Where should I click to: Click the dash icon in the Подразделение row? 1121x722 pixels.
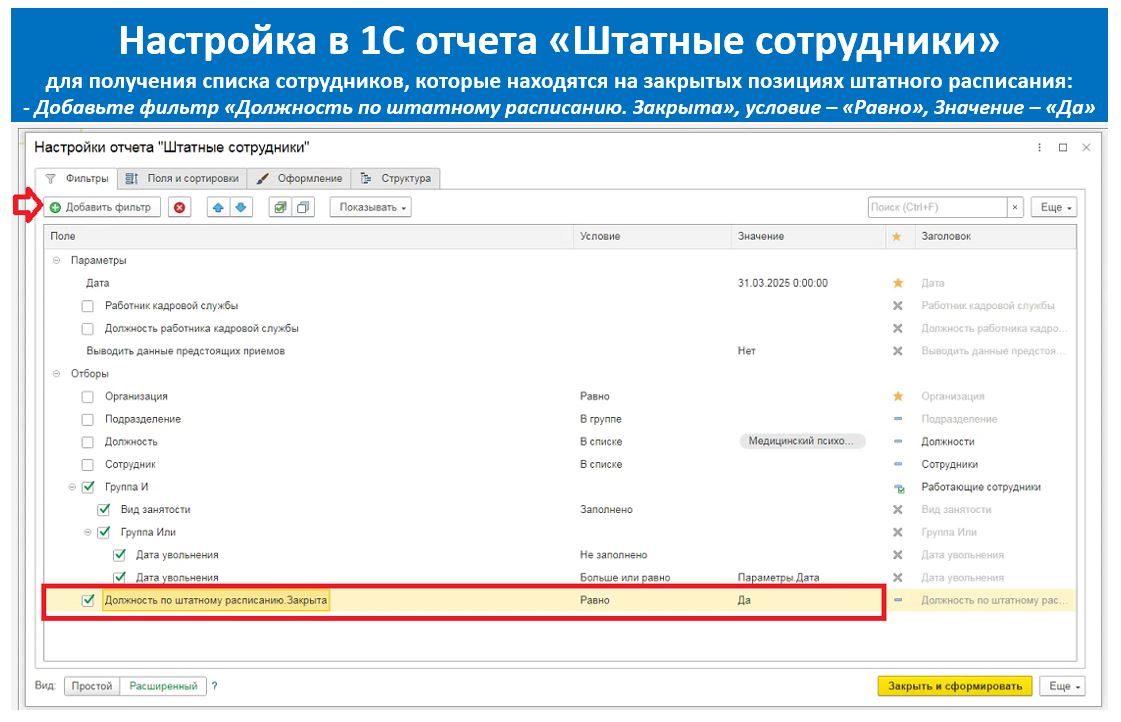(898, 419)
